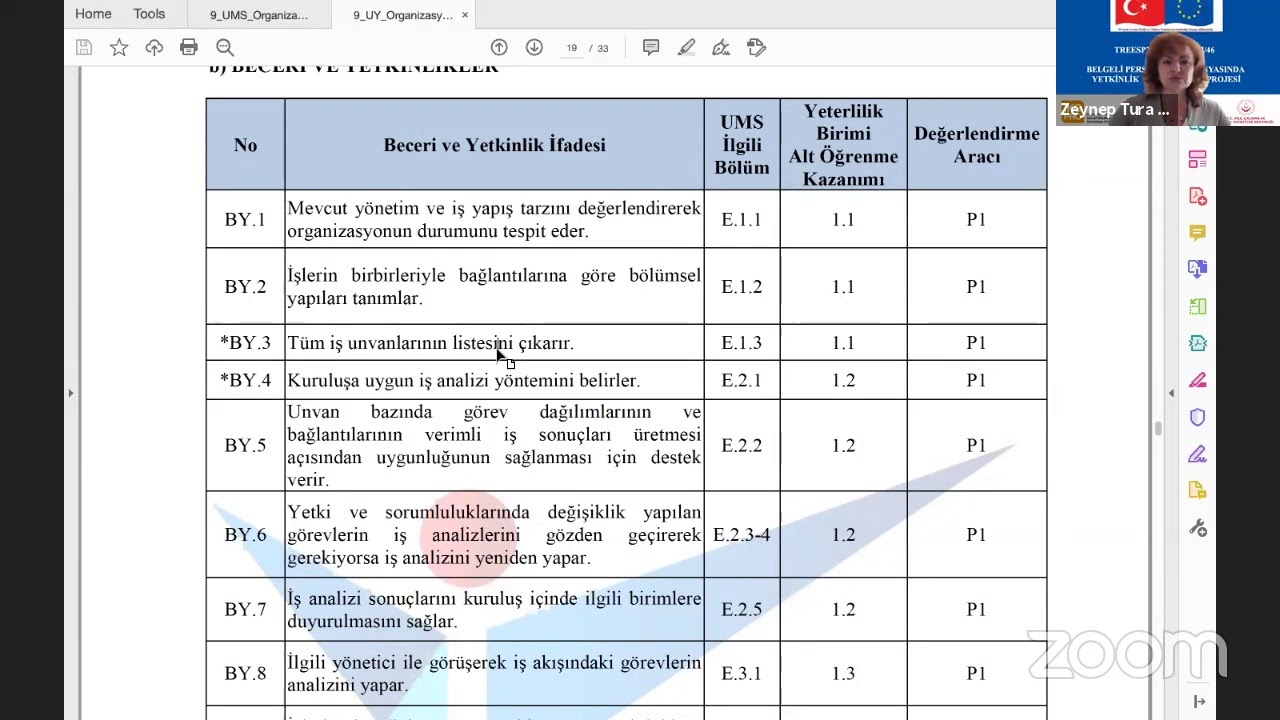Viewport: 1280px width, 720px height.
Task: Click the *BY.3 row number cell
Action: point(245,343)
